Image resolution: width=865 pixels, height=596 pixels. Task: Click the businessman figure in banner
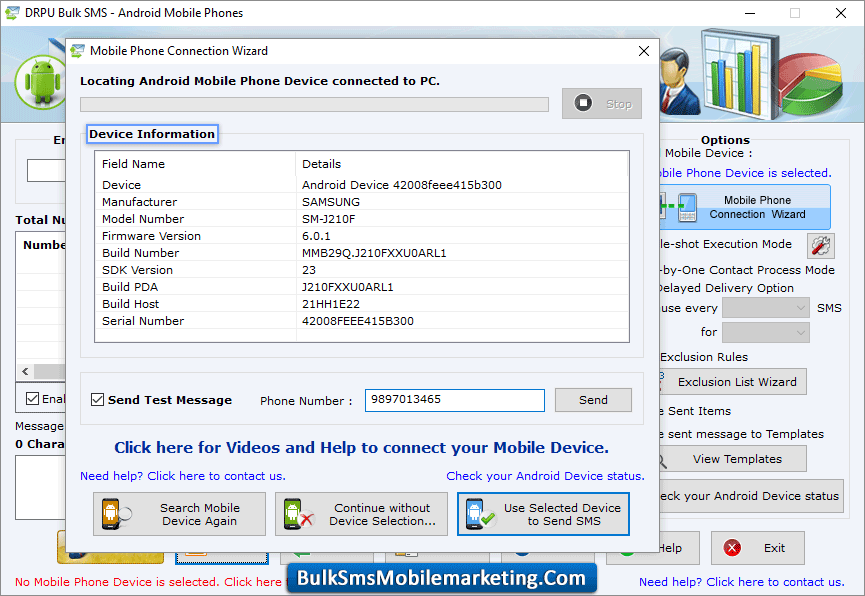[679, 82]
